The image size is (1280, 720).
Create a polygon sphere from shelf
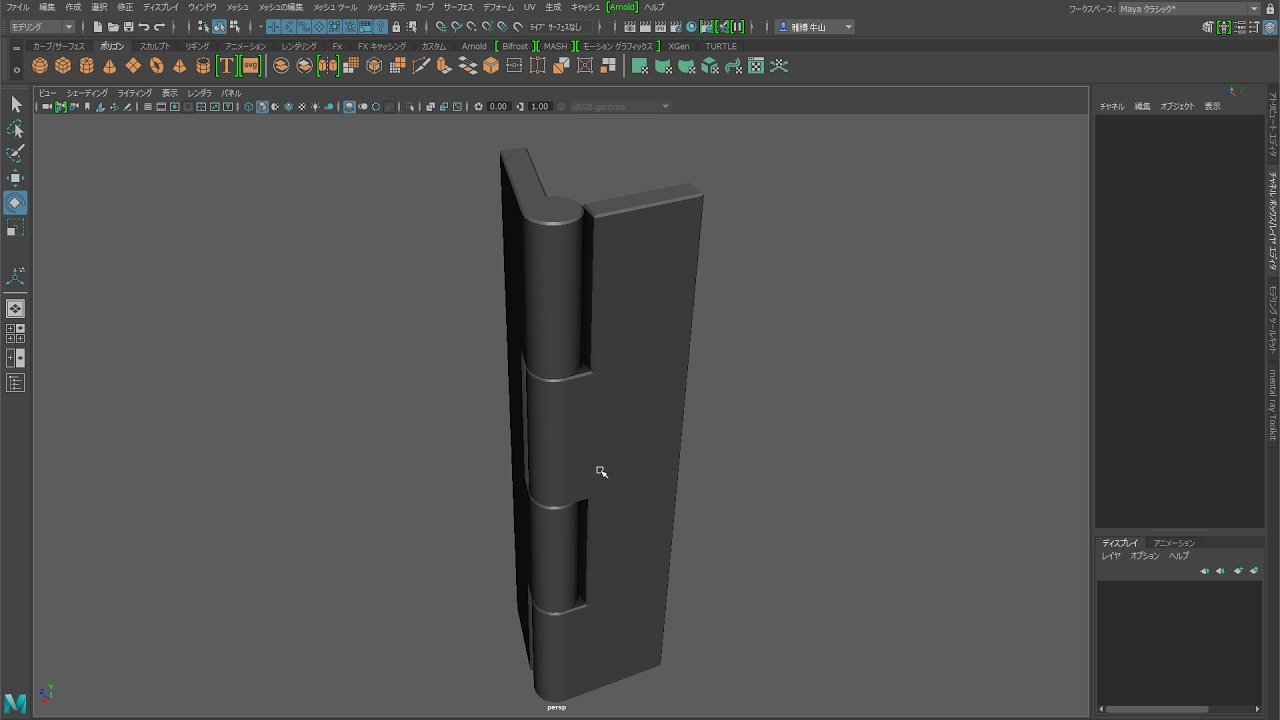(x=39, y=66)
